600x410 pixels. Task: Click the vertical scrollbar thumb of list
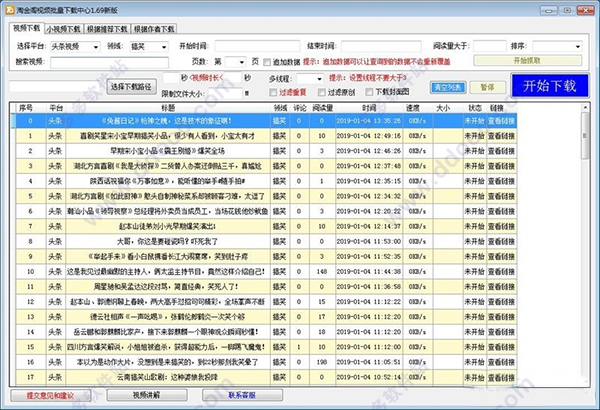click(x=585, y=136)
